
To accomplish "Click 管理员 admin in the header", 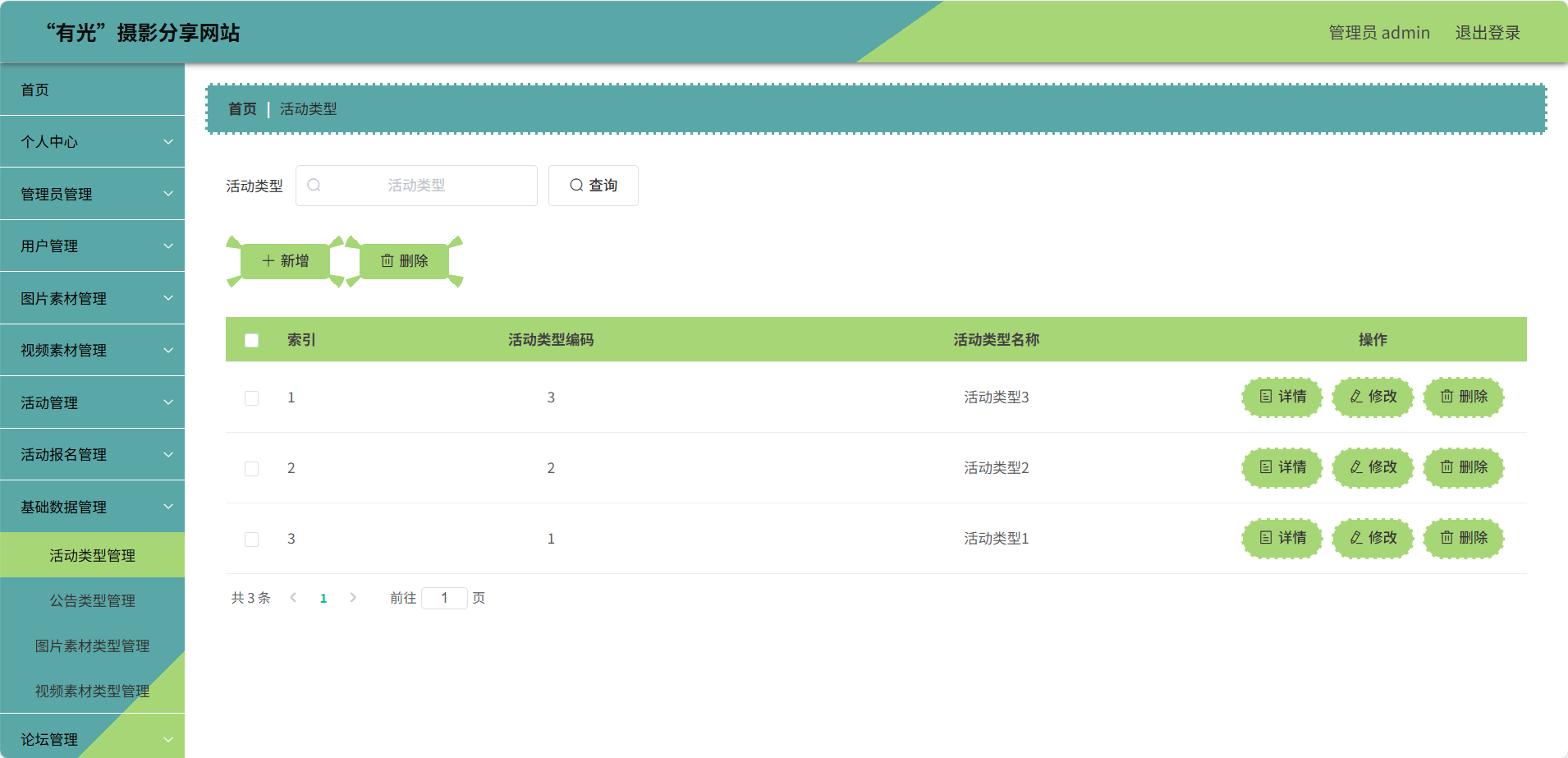I will (x=1379, y=33).
